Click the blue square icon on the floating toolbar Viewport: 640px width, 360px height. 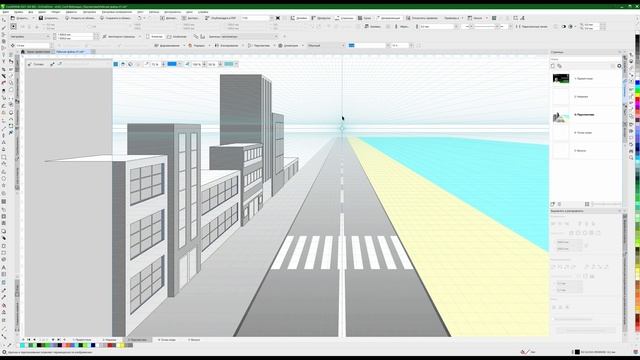[116, 64]
